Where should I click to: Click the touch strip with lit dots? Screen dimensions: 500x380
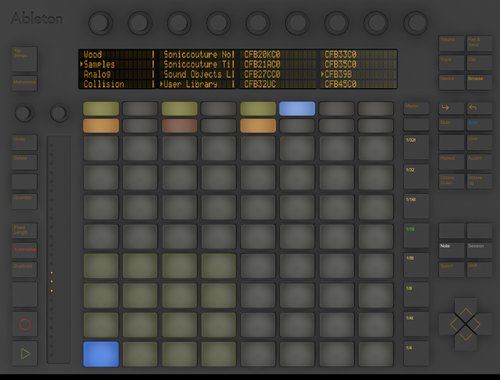click(58, 249)
